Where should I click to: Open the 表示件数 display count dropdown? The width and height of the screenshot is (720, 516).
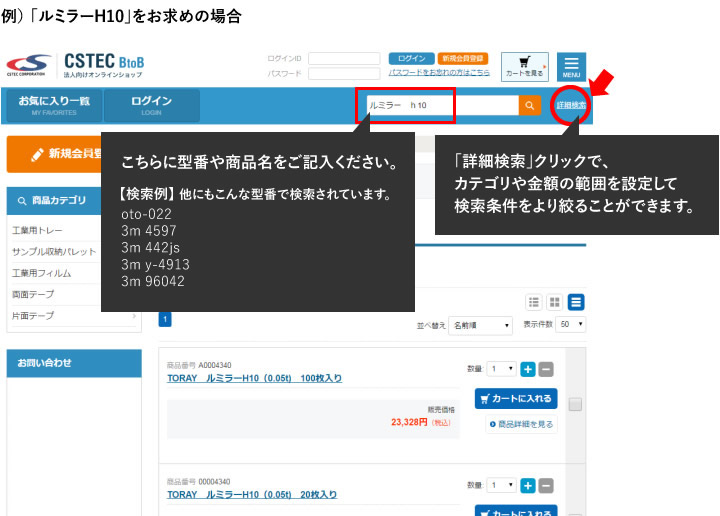[570, 325]
